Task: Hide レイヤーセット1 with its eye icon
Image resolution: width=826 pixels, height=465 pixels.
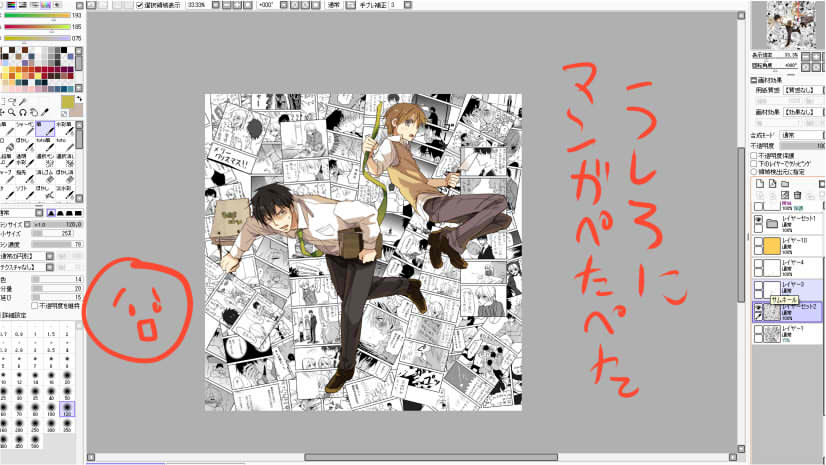Action: 758,220
